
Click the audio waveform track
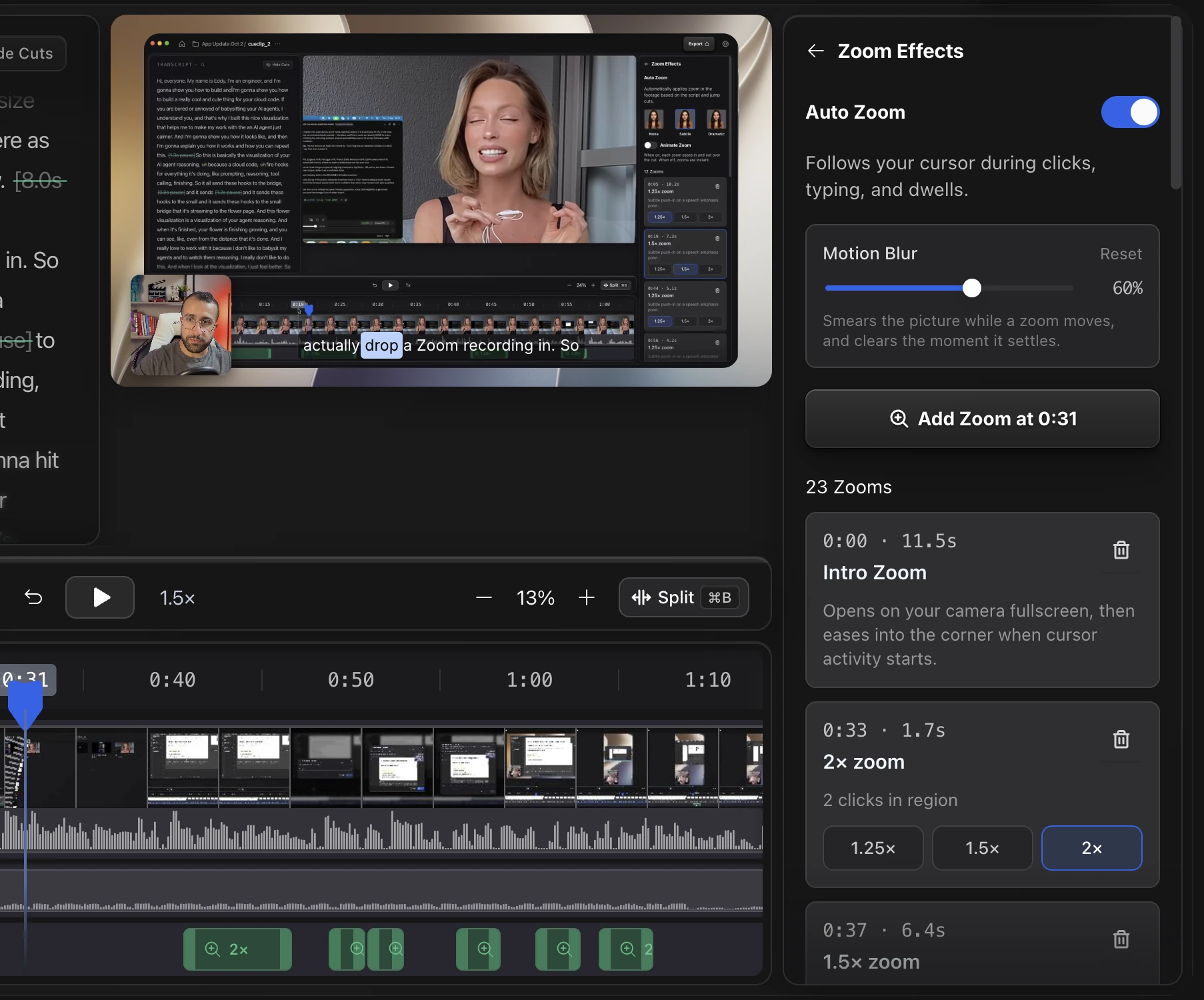point(381,831)
